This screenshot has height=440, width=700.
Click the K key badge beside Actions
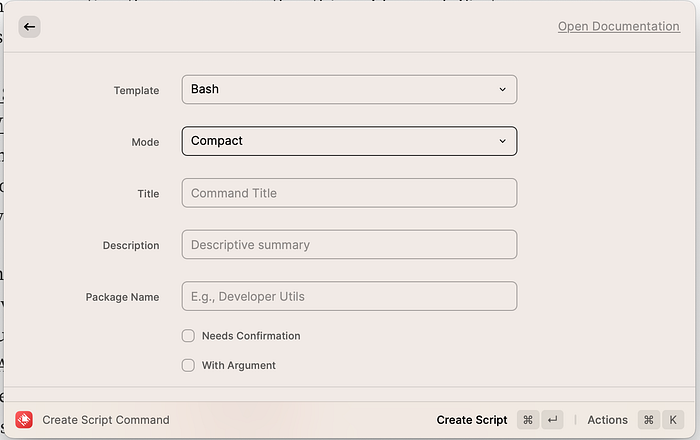(x=673, y=420)
